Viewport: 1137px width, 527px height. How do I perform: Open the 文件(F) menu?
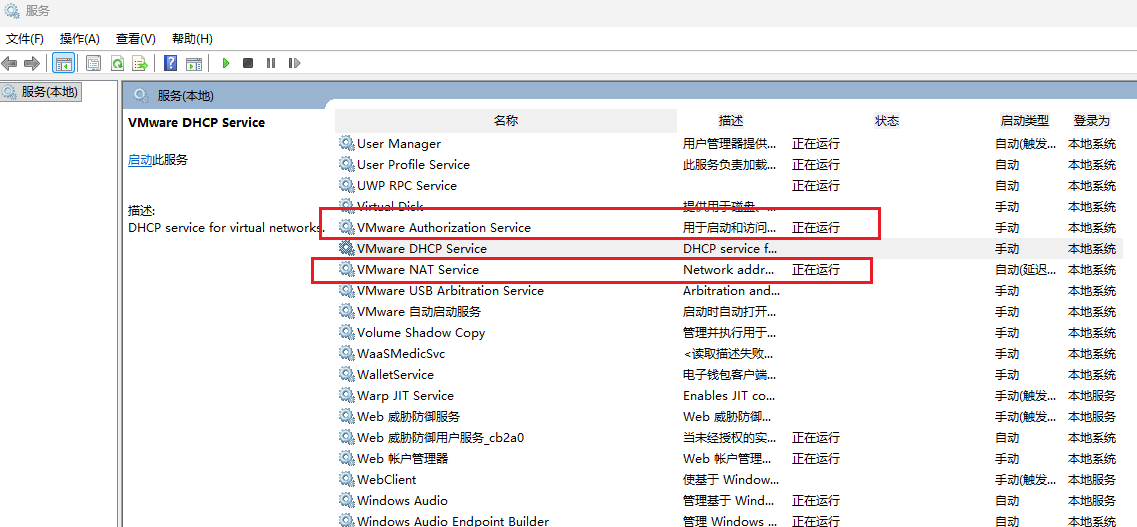[25, 38]
